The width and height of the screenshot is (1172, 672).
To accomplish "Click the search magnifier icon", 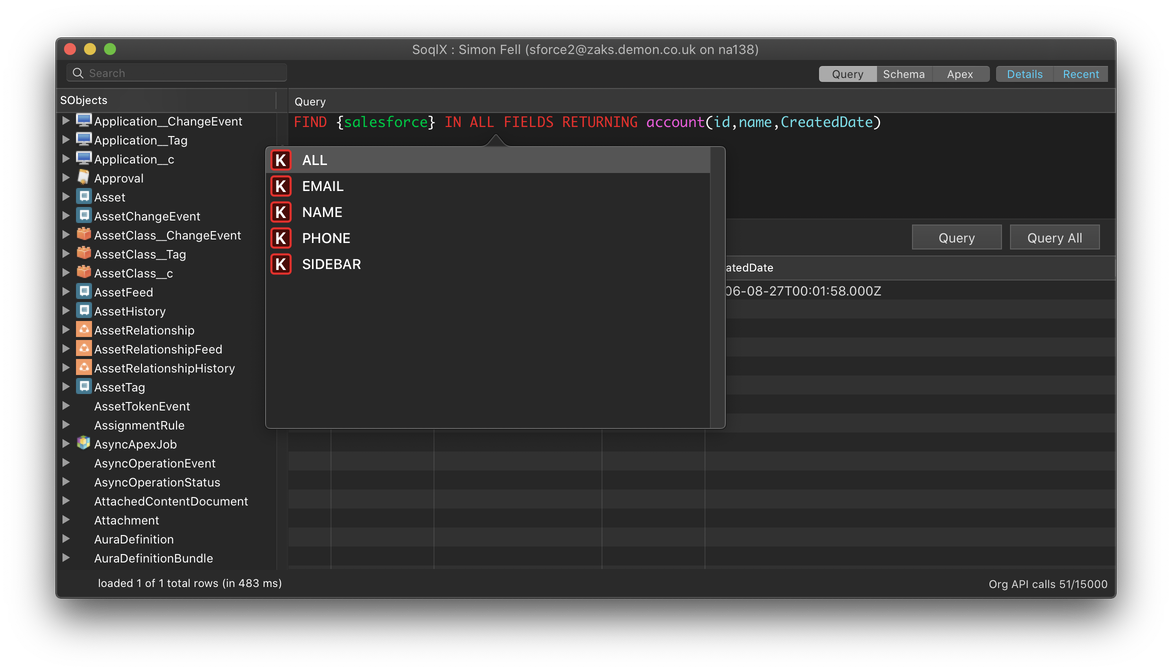I will pos(78,73).
